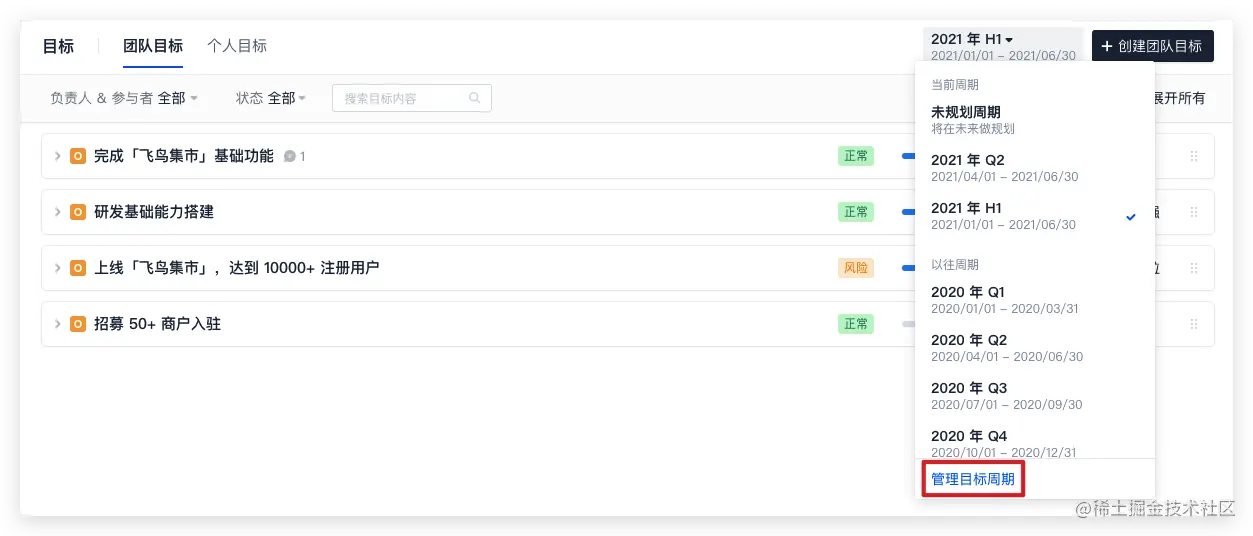This screenshot has width=1253, height=536.
Task: Click 正常 status tag on 完成「飞鸟集市」基础功能
Action: click(x=856, y=156)
